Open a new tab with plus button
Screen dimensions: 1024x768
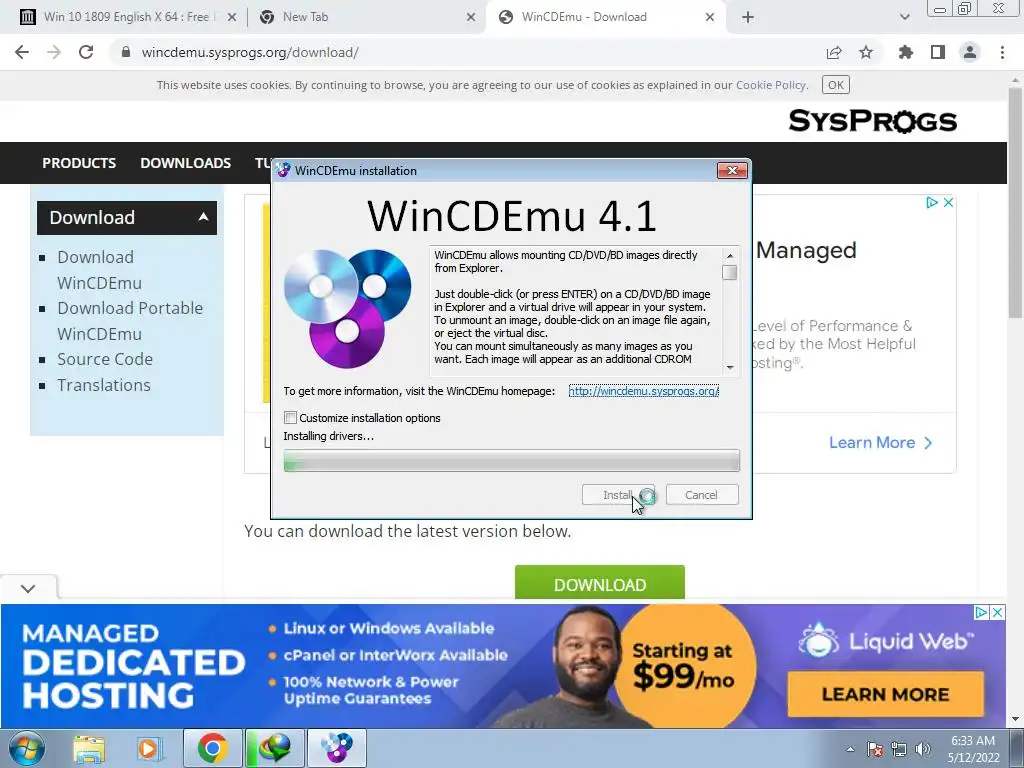748,17
